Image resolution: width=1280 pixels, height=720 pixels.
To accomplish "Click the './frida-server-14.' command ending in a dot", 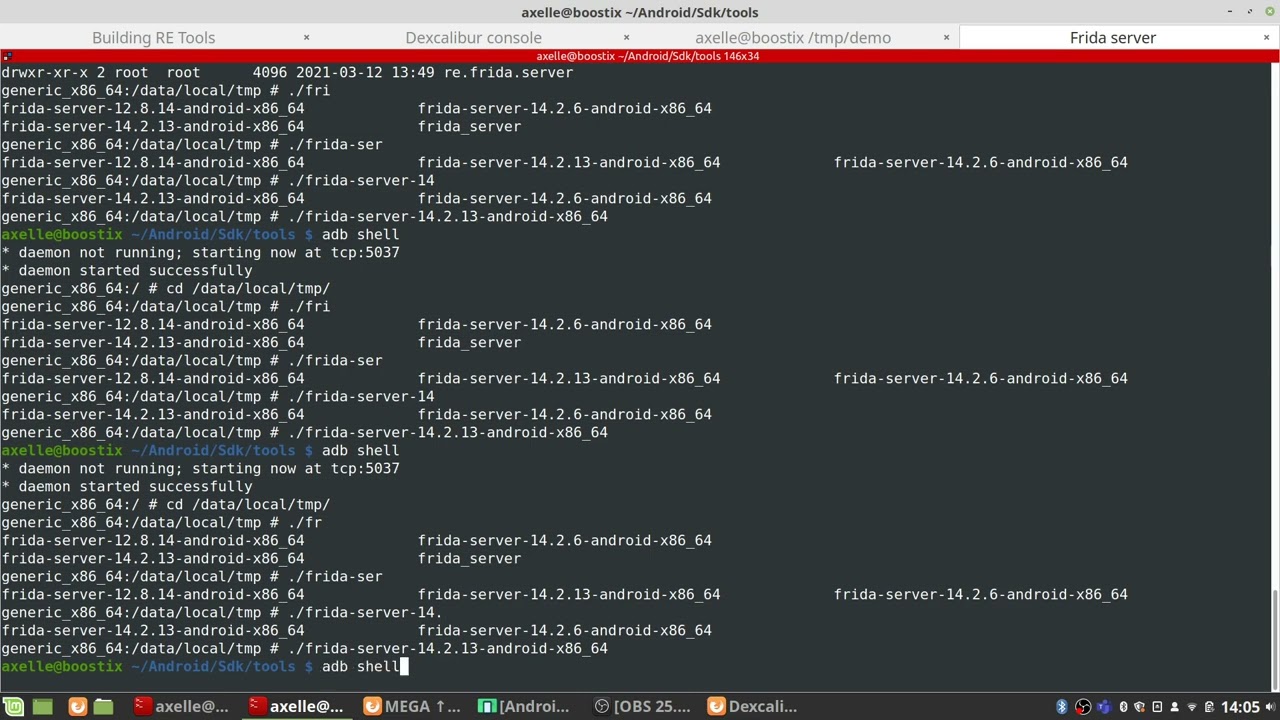I will [365, 612].
